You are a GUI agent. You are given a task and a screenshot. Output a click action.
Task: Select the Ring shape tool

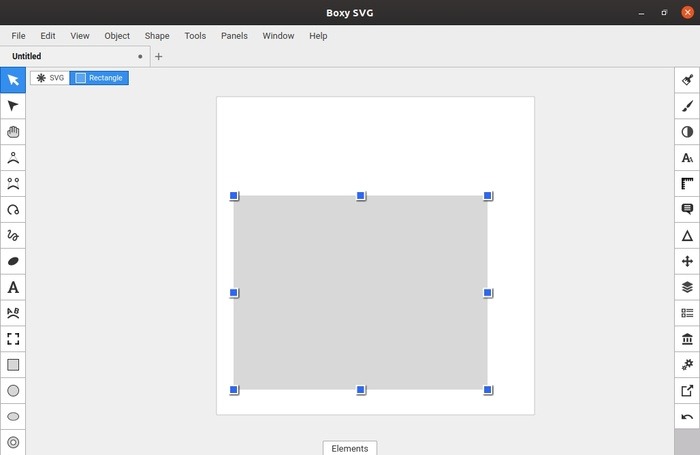[13, 442]
